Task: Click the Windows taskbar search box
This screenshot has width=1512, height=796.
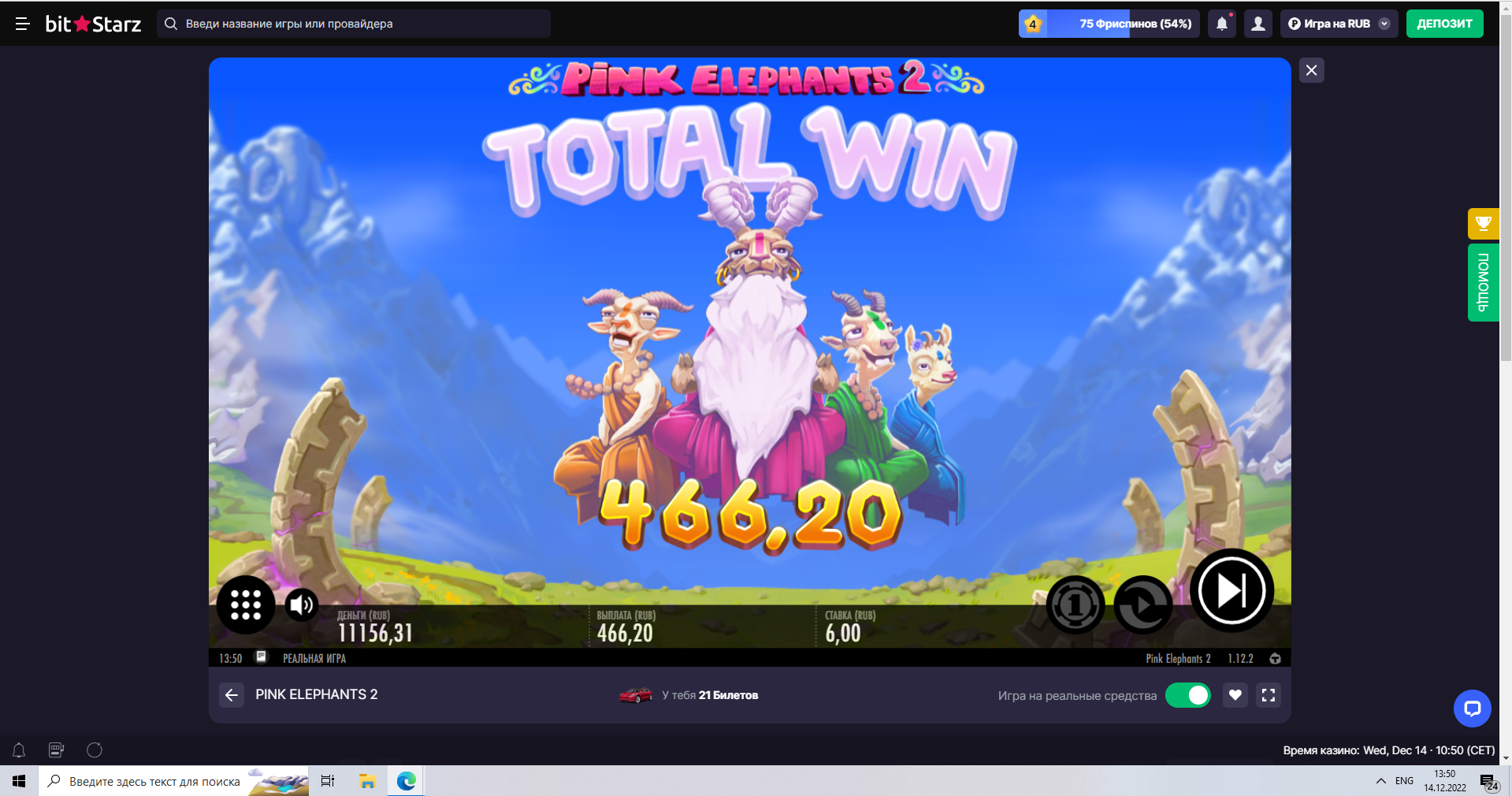Action: tap(173, 781)
